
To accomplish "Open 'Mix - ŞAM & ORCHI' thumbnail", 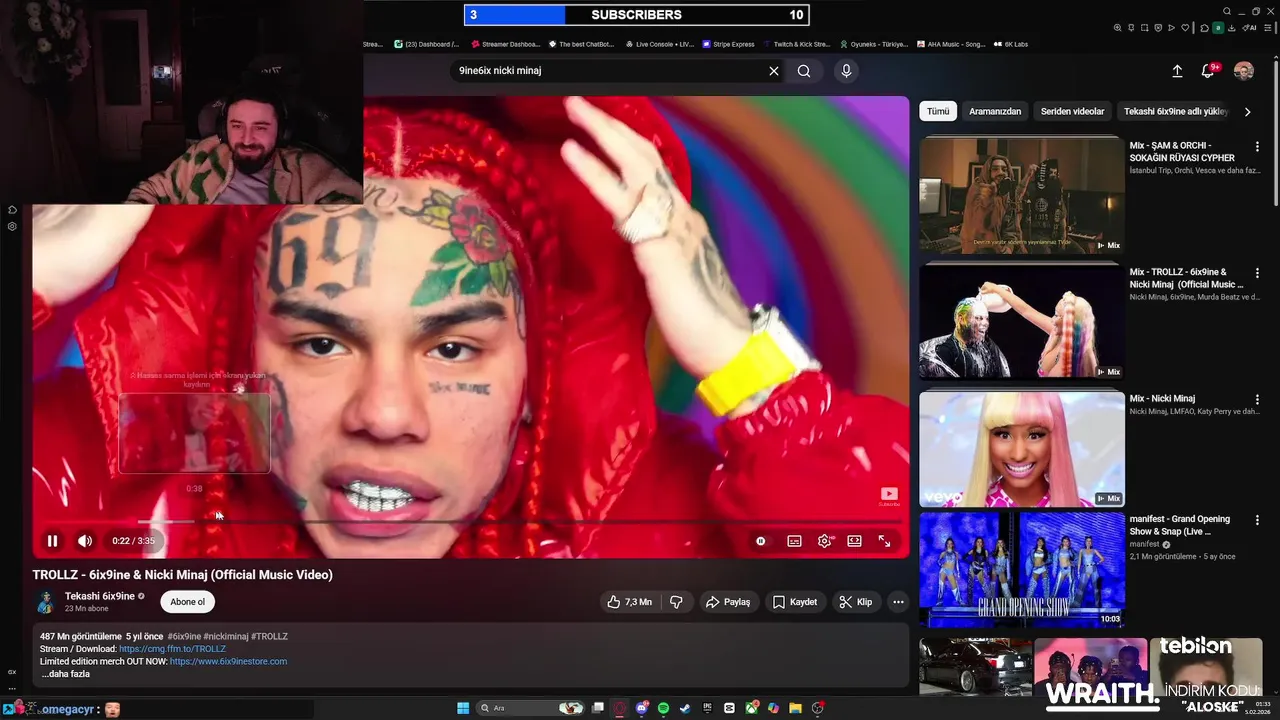I will click(x=1022, y=195).
